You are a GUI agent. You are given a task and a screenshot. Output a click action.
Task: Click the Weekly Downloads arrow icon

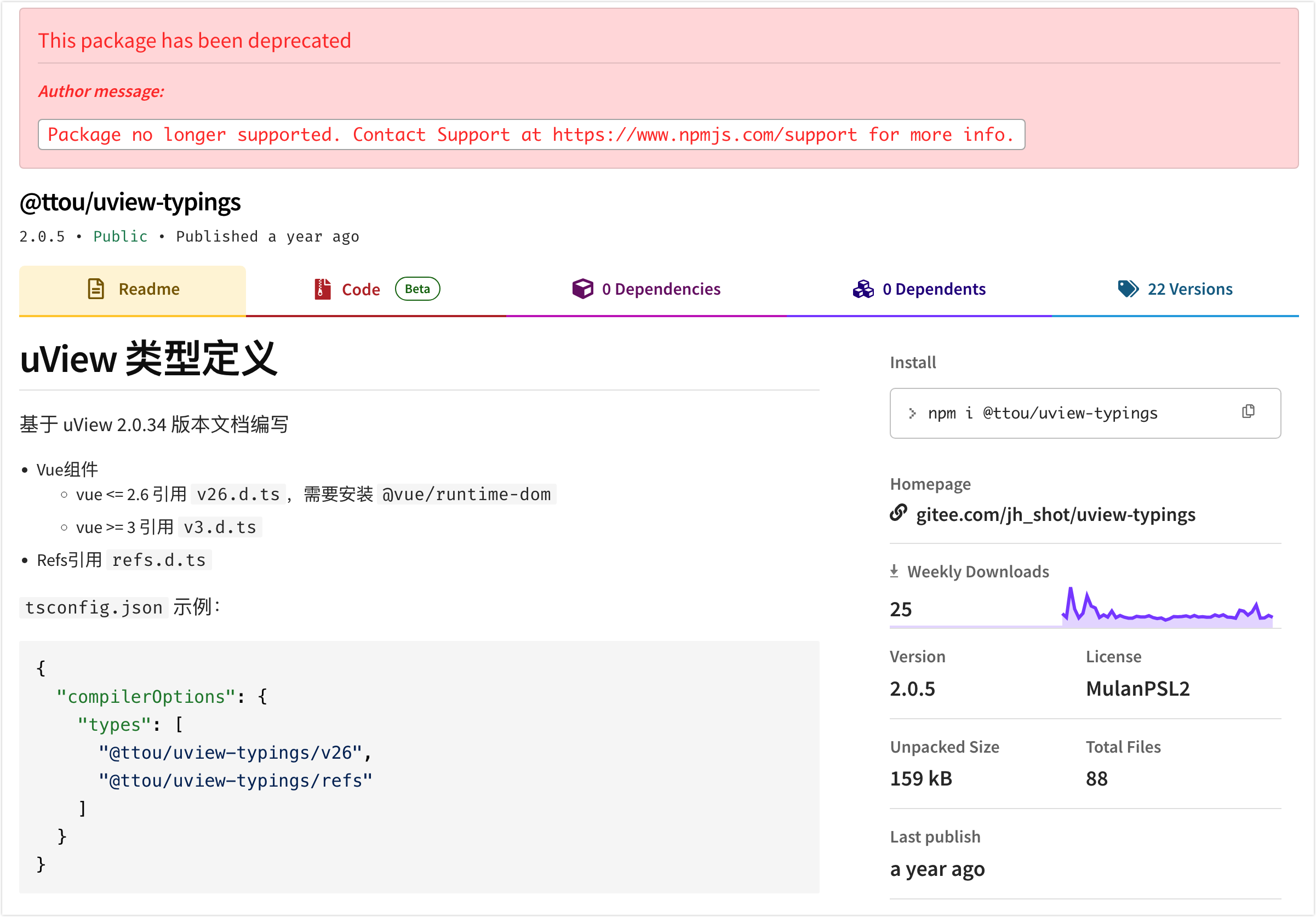coord(894,571)
